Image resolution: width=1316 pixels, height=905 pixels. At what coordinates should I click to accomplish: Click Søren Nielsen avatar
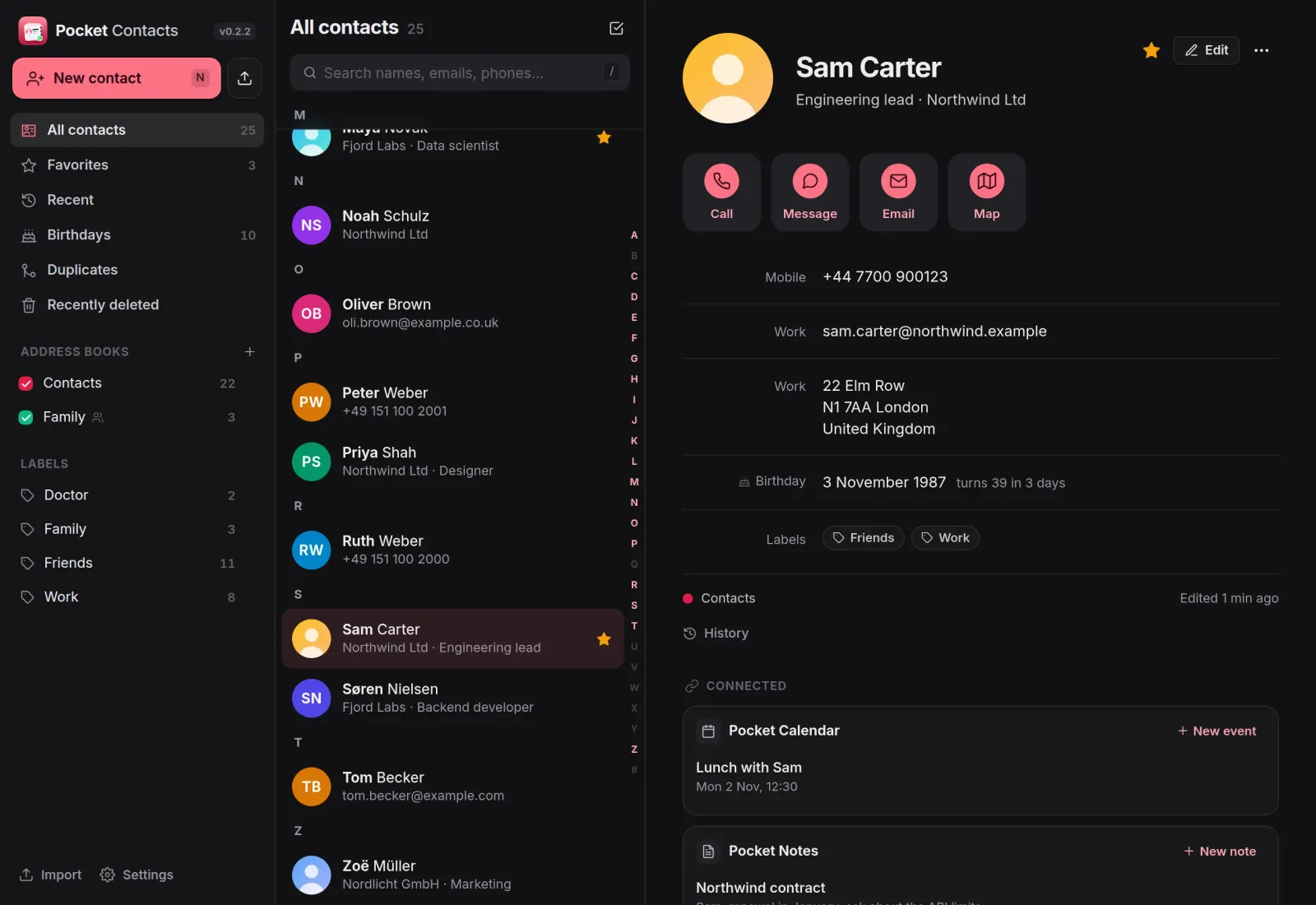[312, 698]
